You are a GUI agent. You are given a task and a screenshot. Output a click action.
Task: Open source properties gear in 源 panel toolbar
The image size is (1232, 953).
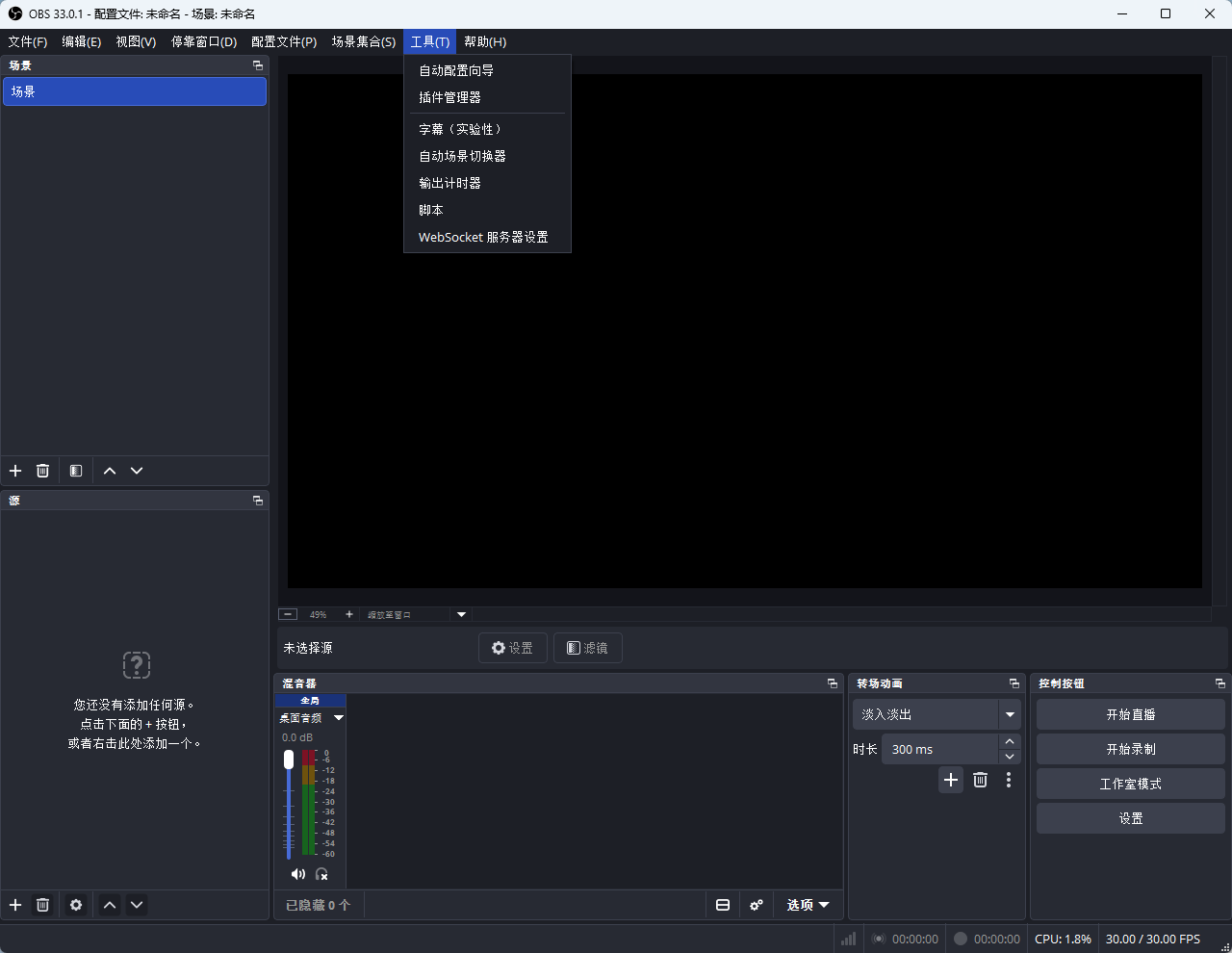(x=76, y=905)
